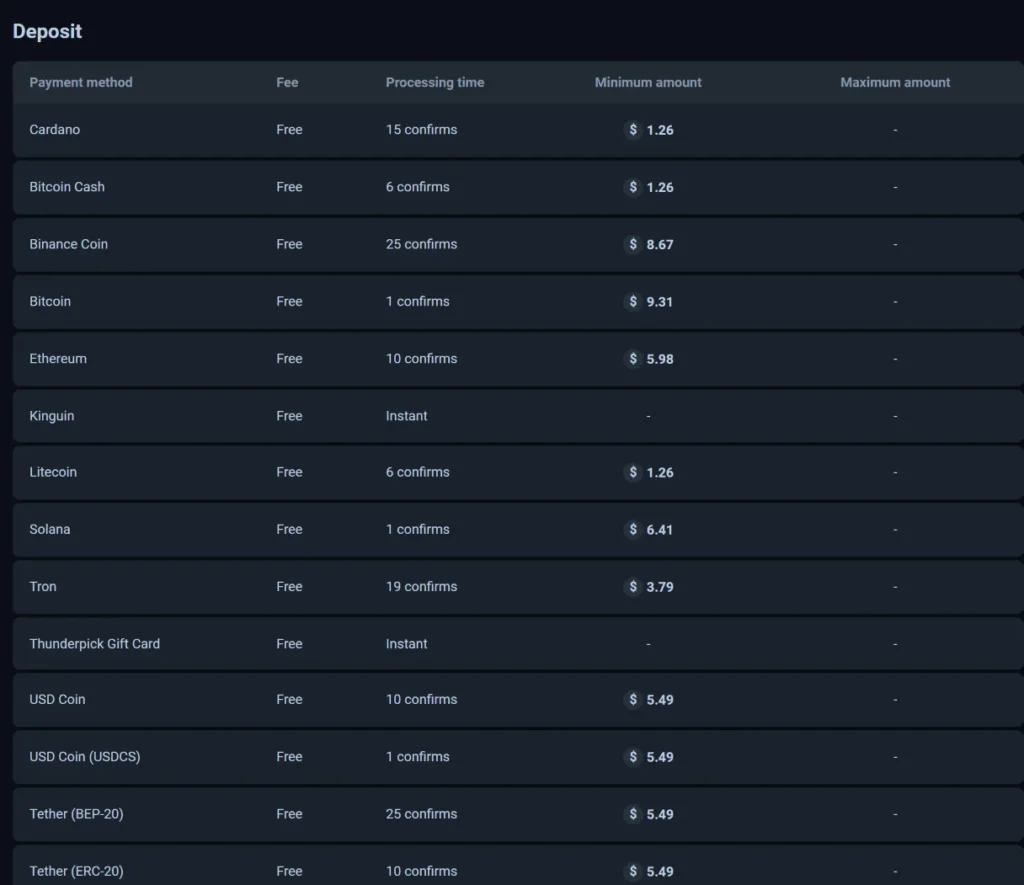Click the "Bitcoin" name in the 9.31 row
This screenshot has height=885, width=1024.
pyautogui.click(x=50, y=301)
